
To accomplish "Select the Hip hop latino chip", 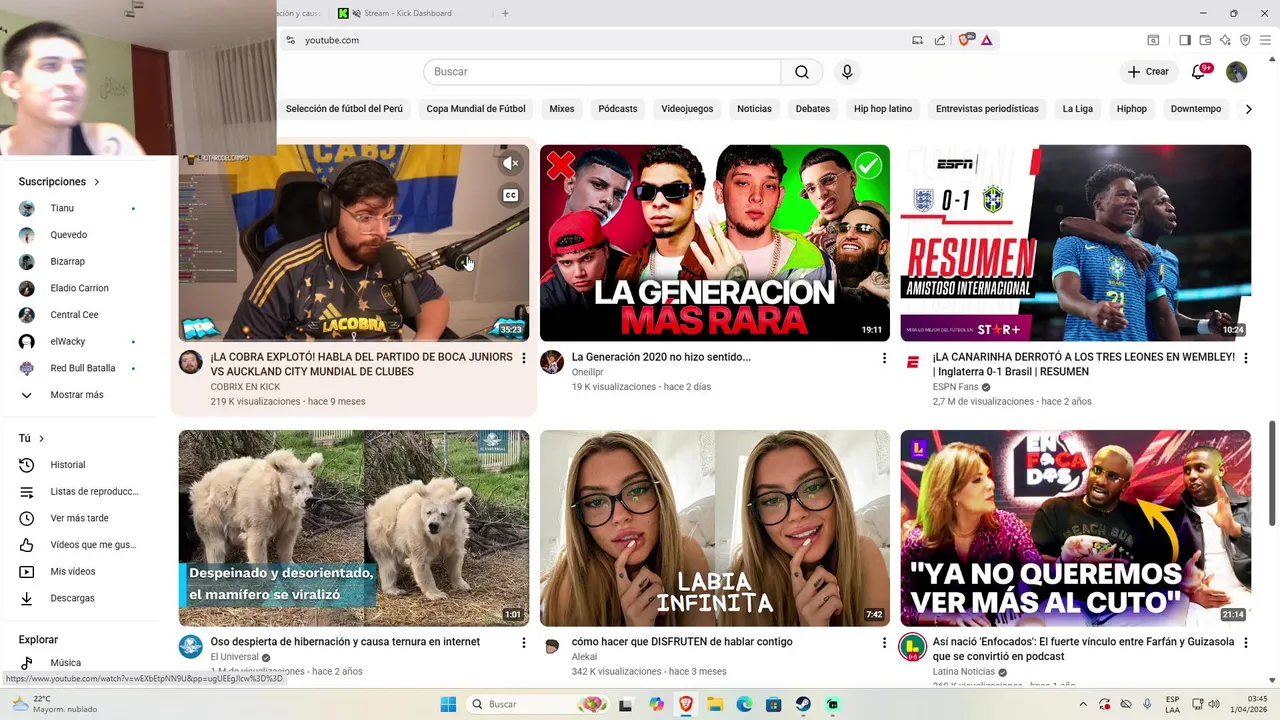I will (x=883, y=109).
